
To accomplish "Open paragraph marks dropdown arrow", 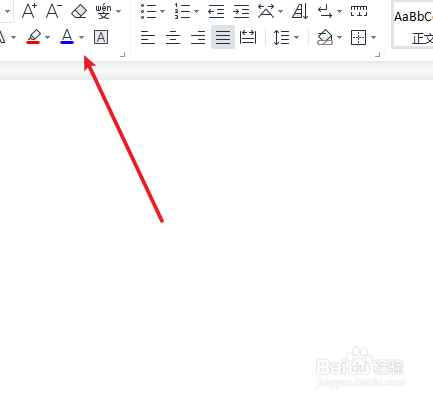I will pyautogui.click(x=339, y=11).
